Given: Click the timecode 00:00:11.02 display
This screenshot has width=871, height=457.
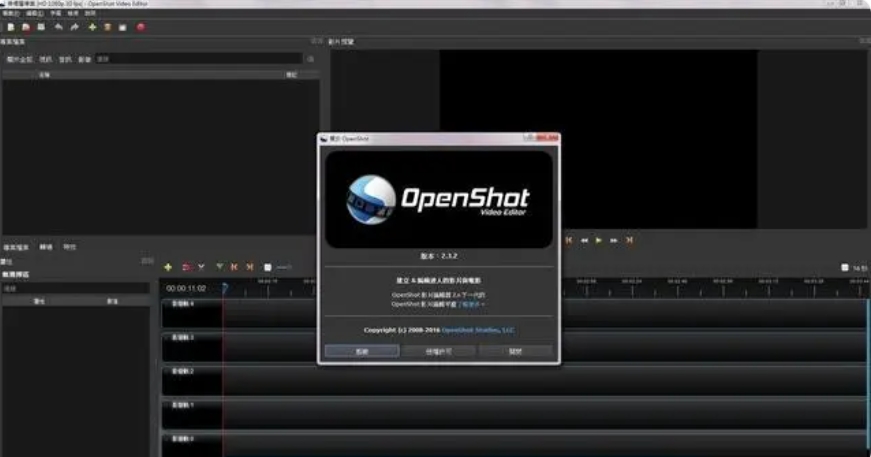Looking at the screenshot, I should click(x=186, y=288).
